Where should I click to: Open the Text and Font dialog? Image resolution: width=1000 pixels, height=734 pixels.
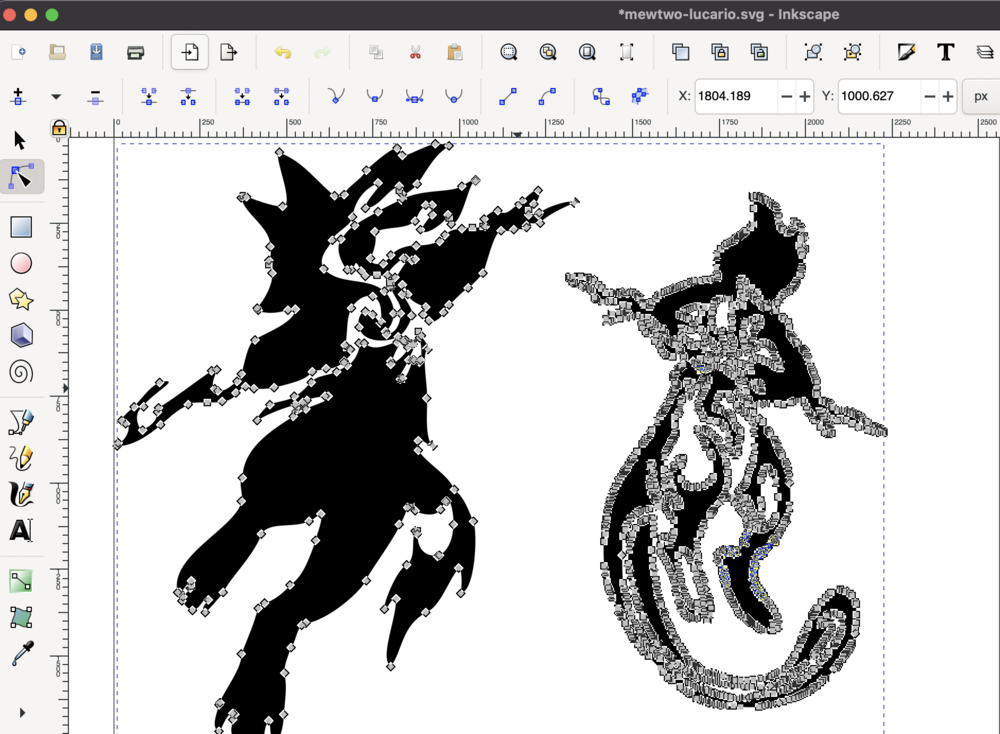click(946, 52)
